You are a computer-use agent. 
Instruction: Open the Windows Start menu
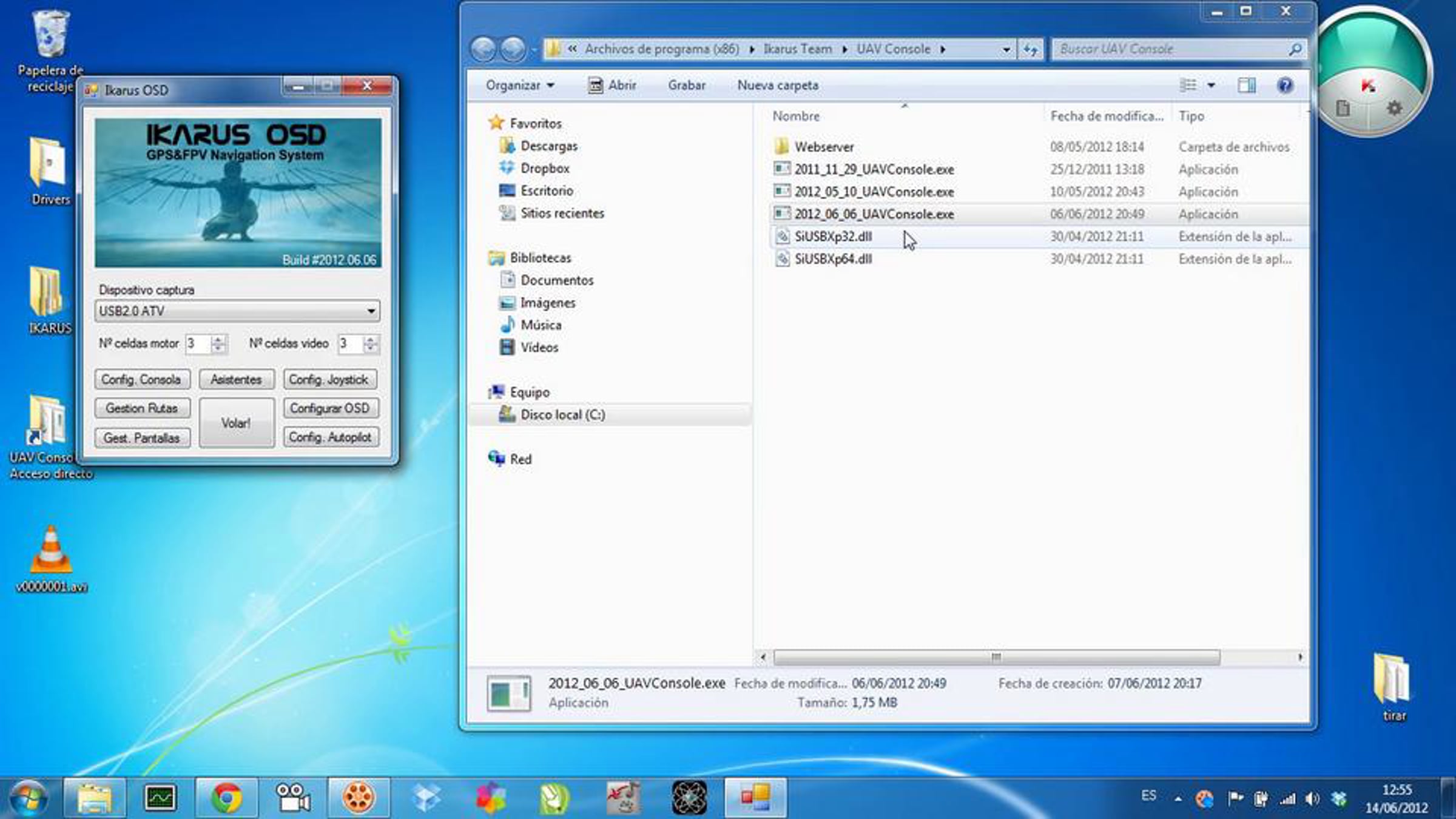pos(29,798)
